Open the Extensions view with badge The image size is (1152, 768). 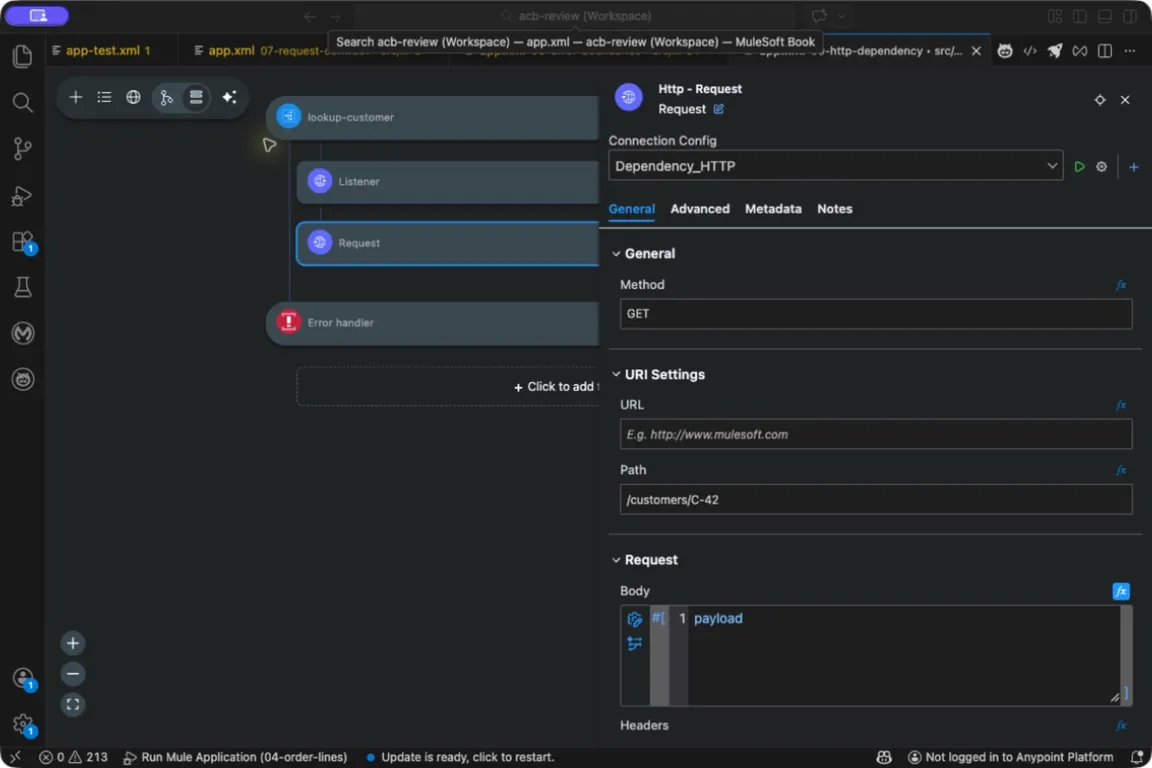pos(23,242)
